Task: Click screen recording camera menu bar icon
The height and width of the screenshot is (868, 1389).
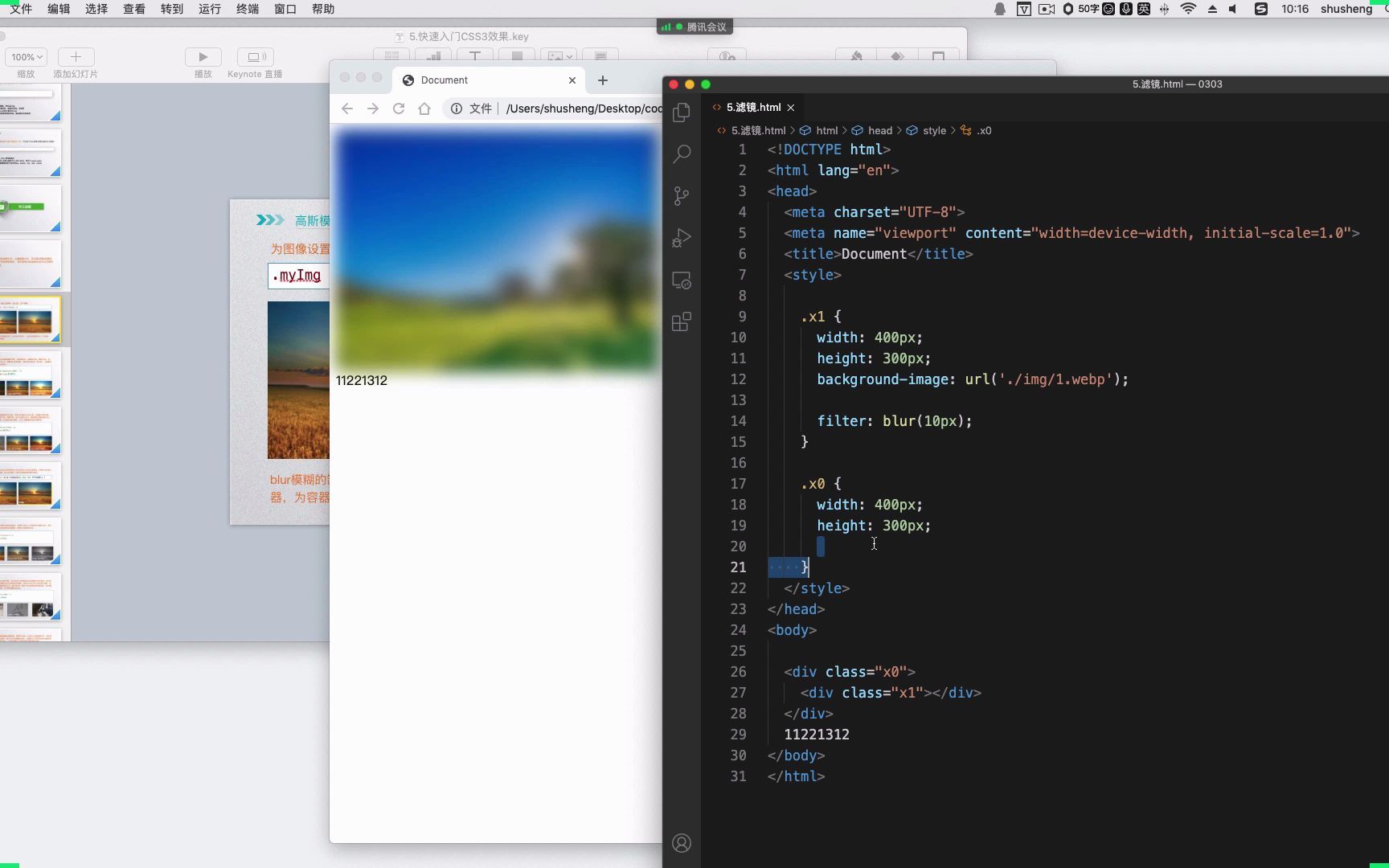Action: [x=1047, y=9]
